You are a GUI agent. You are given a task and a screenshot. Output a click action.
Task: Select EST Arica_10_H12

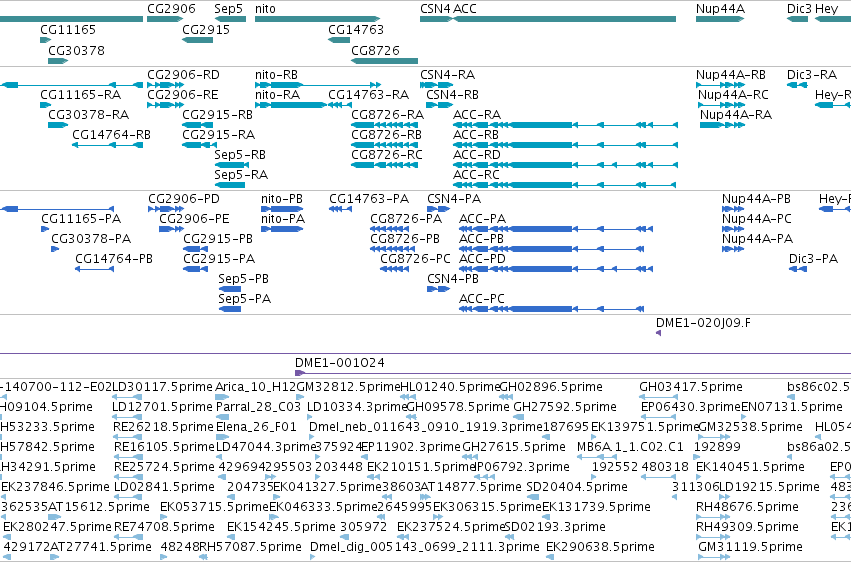(256, 387)
